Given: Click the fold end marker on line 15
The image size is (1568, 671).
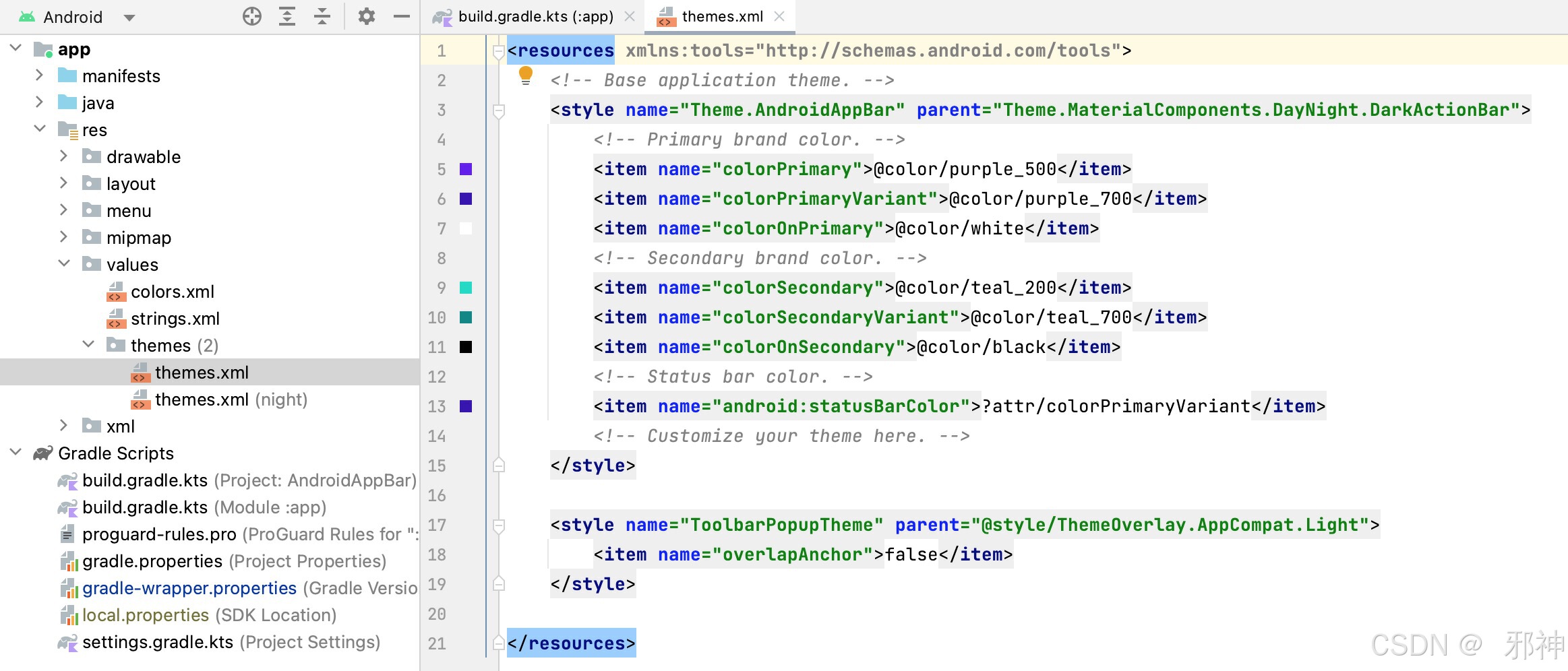Looking at the screenshot, I should pyautogui.click(x=499, y=465).
